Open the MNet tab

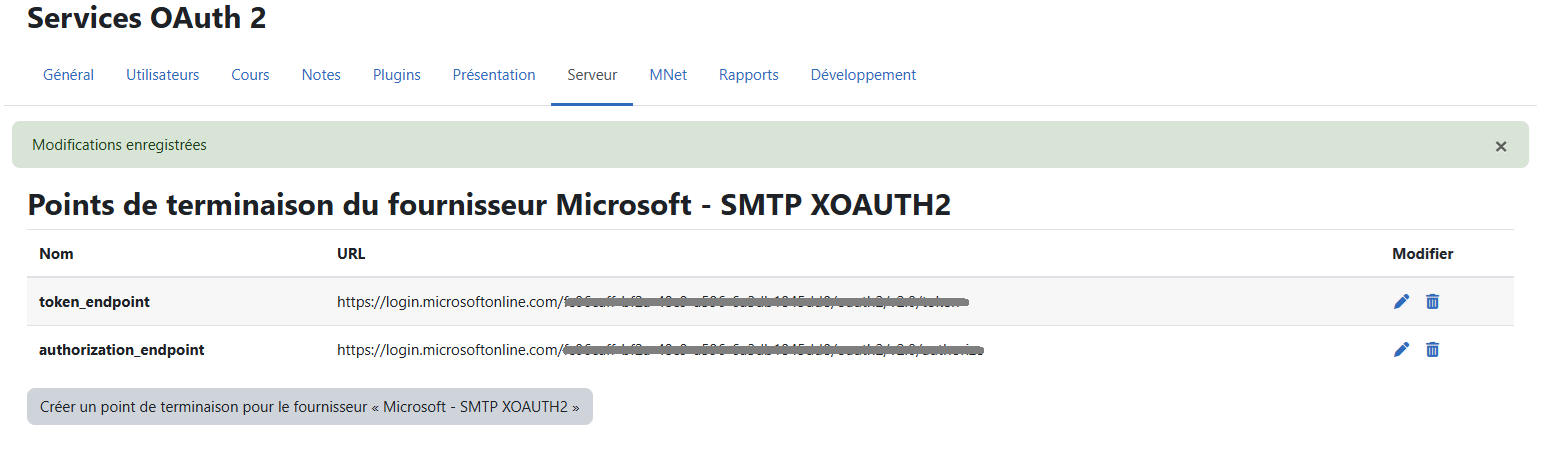(x=668, y=75)
